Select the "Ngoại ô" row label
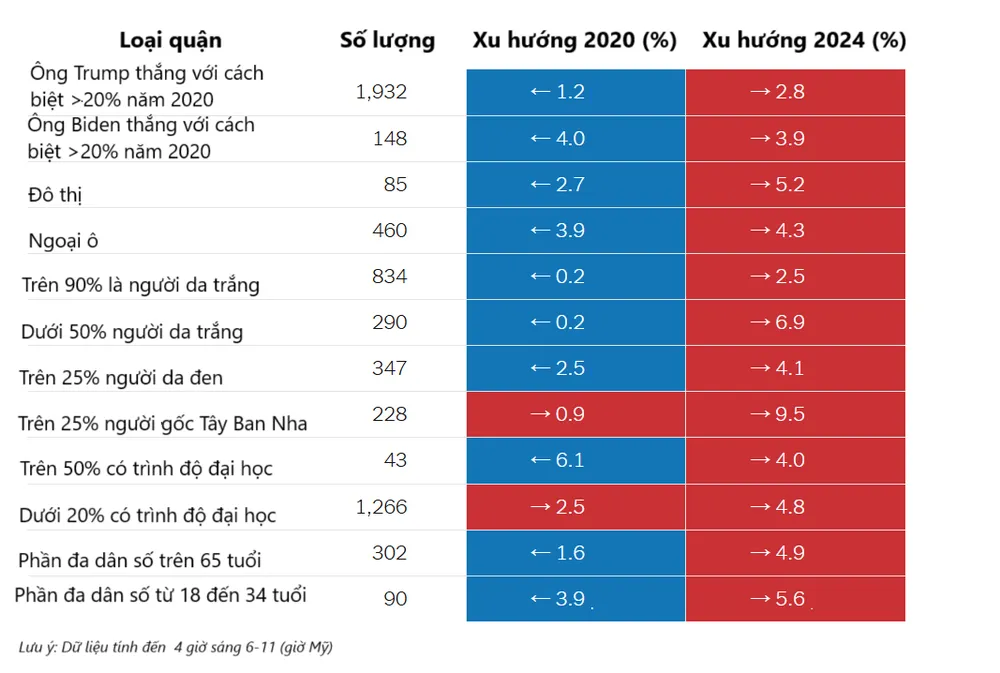The width and height of the screenshot is (1000, 673). [62, 241]
